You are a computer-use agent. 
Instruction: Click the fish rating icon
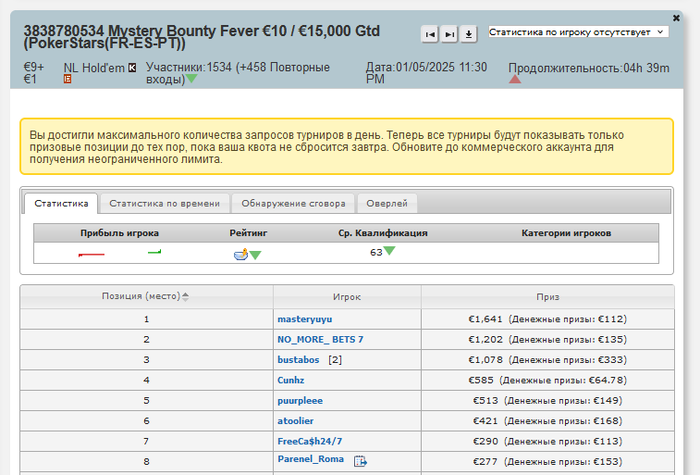[x=241, y=254]
